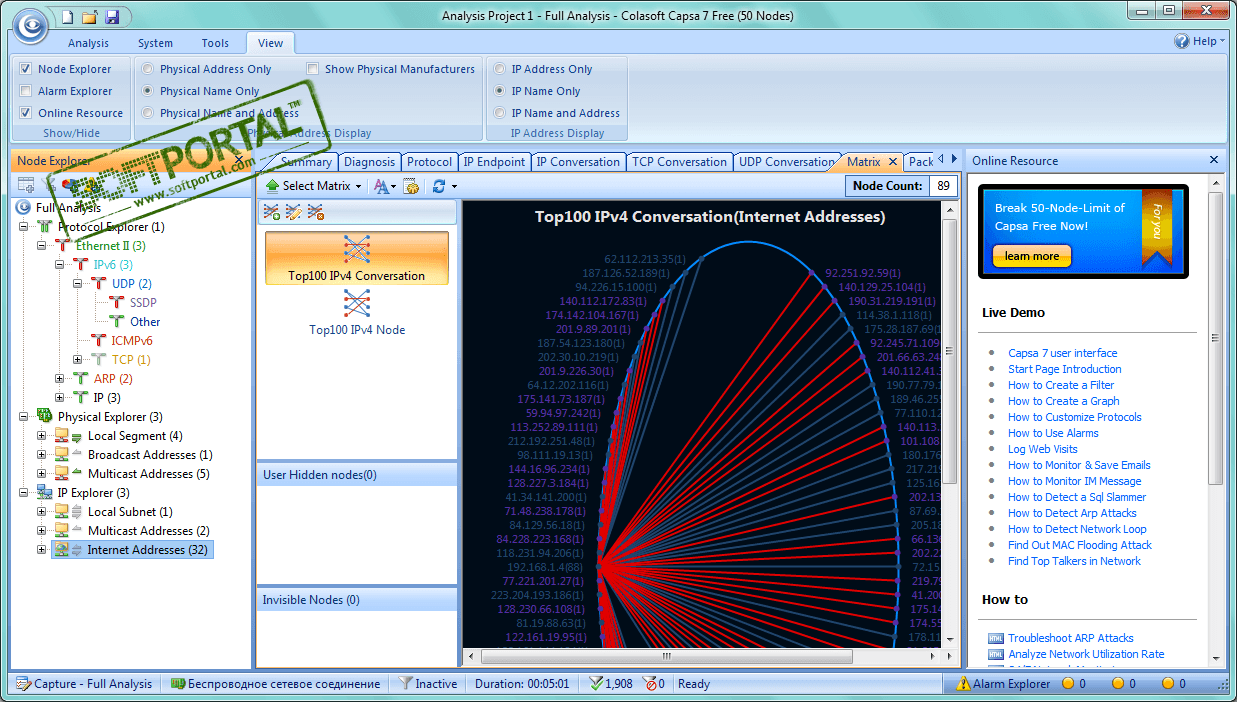This screenshot has width=1237, height=702.
Task: Click the add matrix icon
Action: (271, 212)
